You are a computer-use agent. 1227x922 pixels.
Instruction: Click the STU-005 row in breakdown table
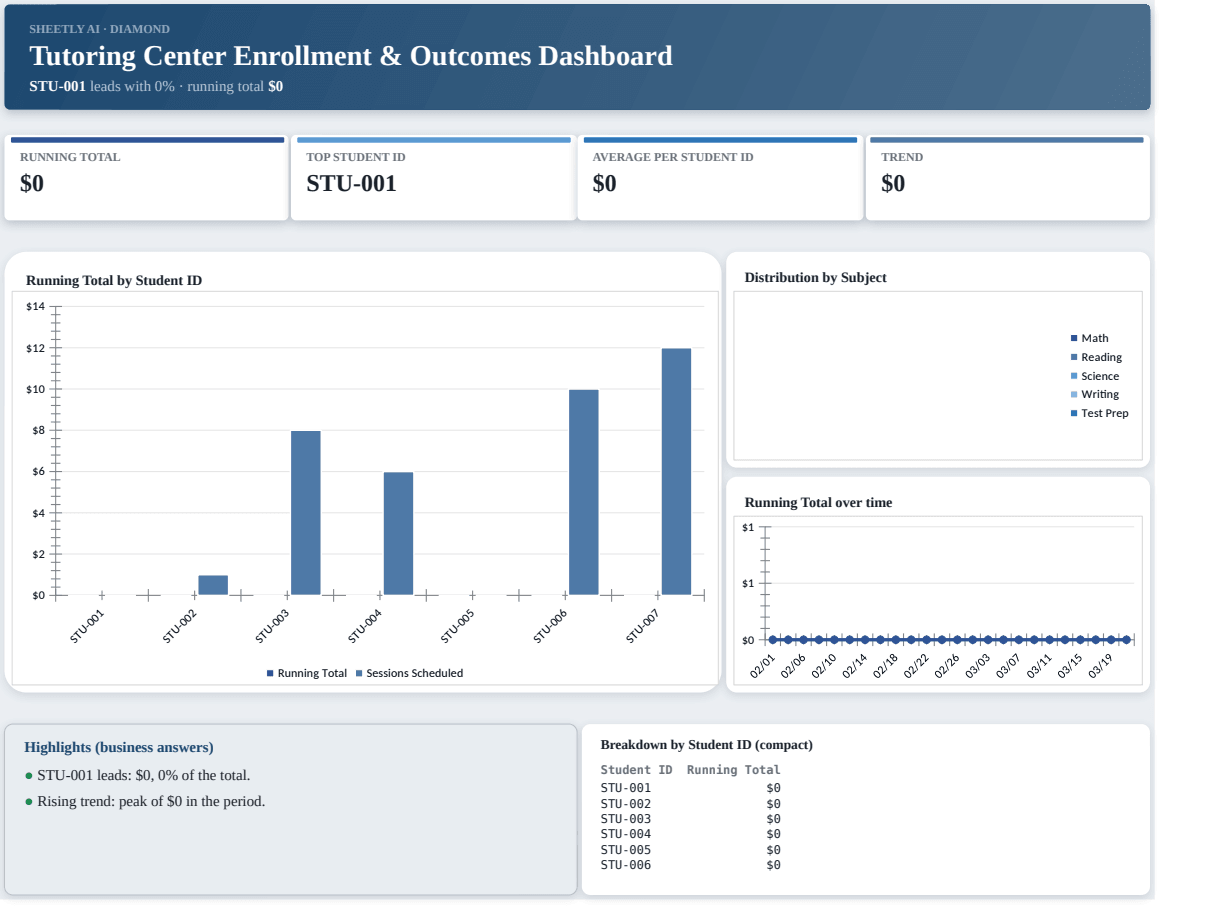click(691, 850)
